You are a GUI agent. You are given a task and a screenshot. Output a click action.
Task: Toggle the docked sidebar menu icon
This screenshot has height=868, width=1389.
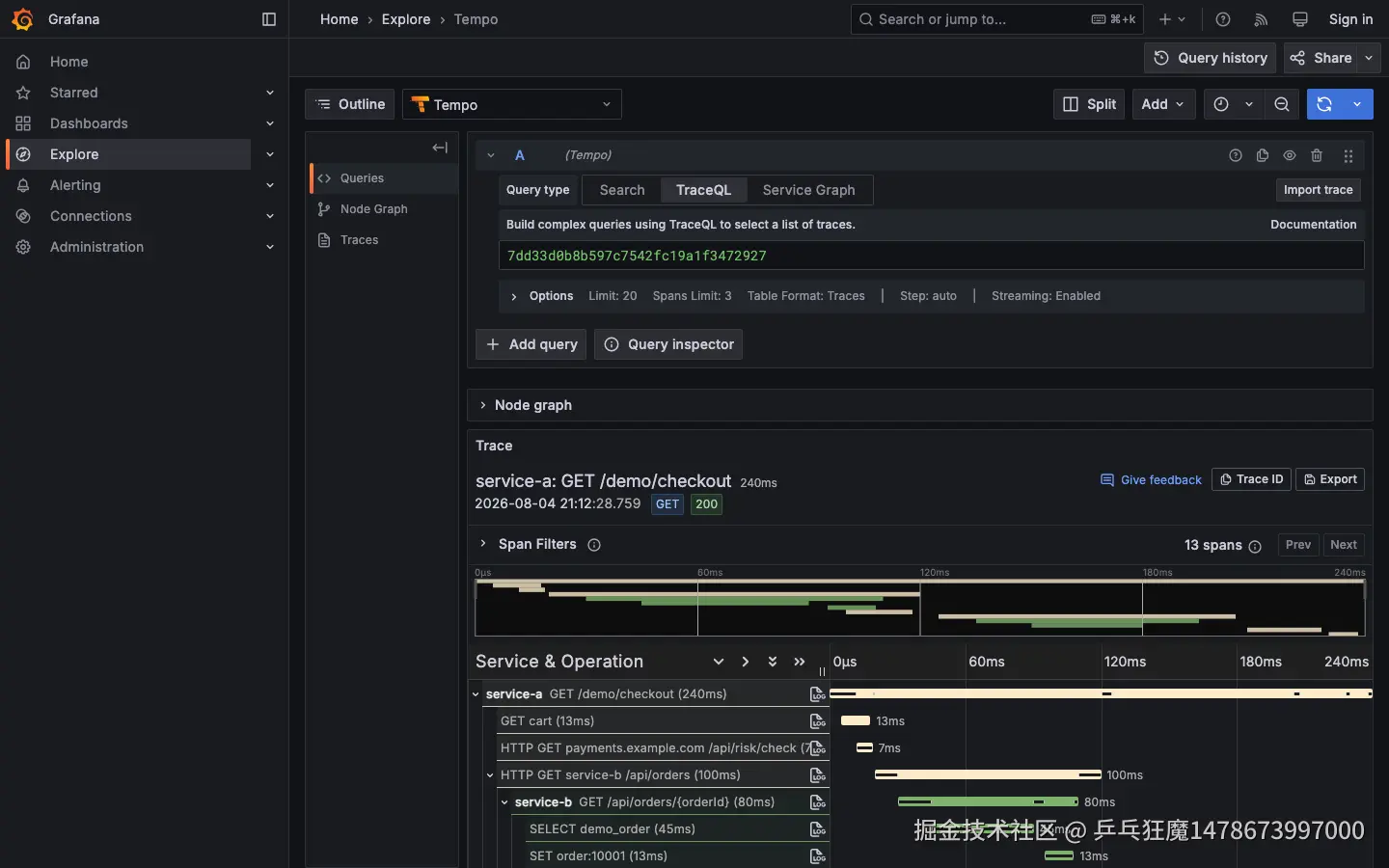(x=269, y=19)
